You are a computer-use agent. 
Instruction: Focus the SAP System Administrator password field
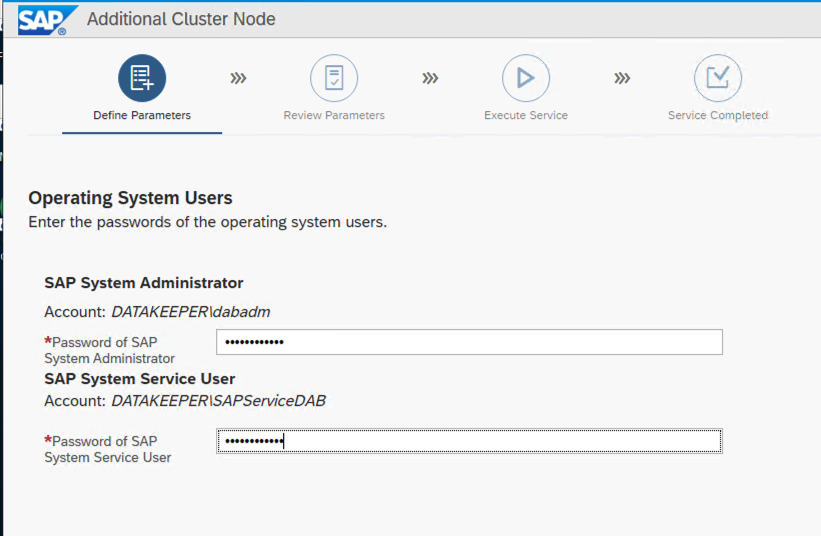click(469, 342)
